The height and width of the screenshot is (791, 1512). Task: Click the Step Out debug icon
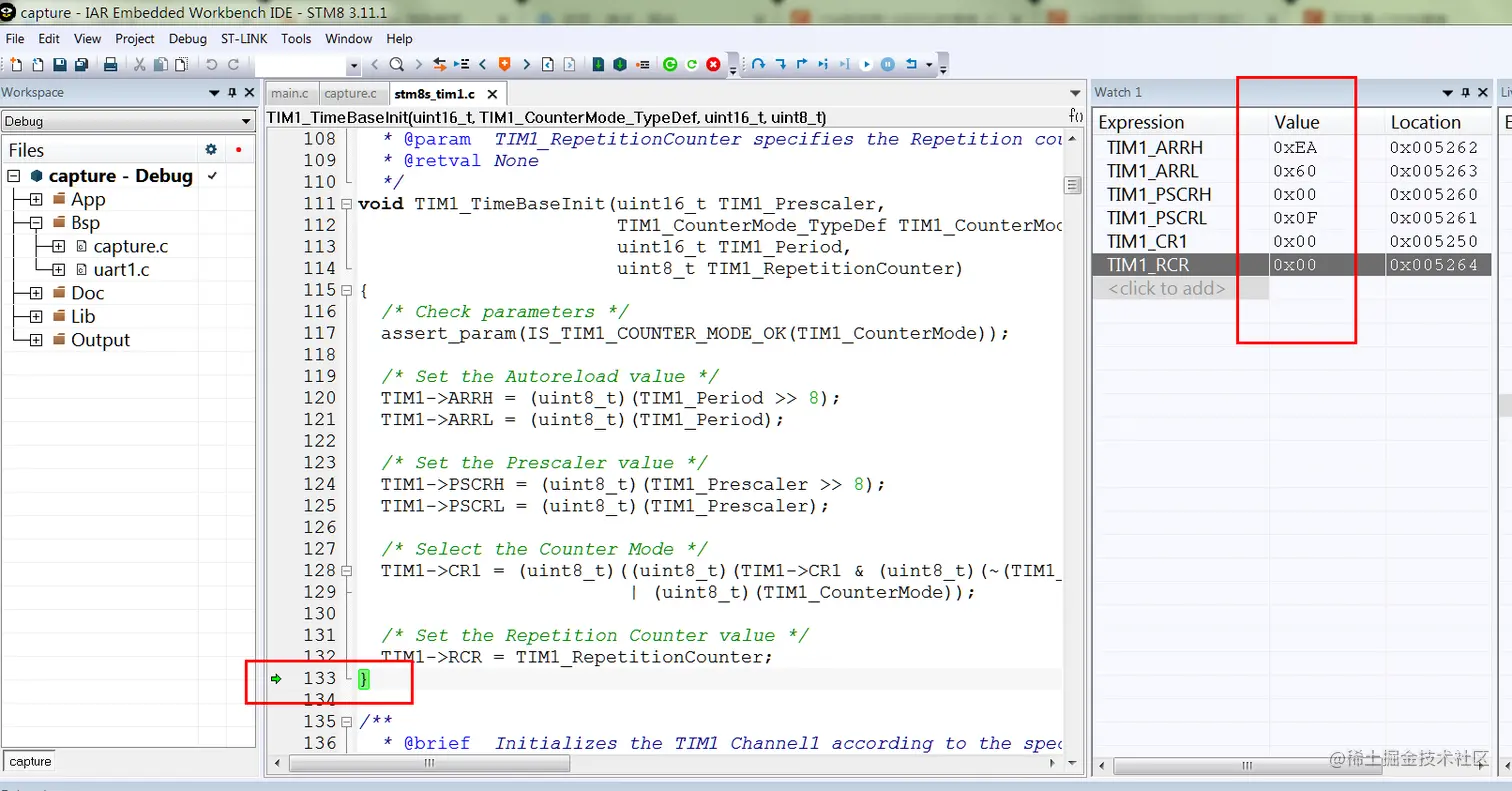coord(802,64)
